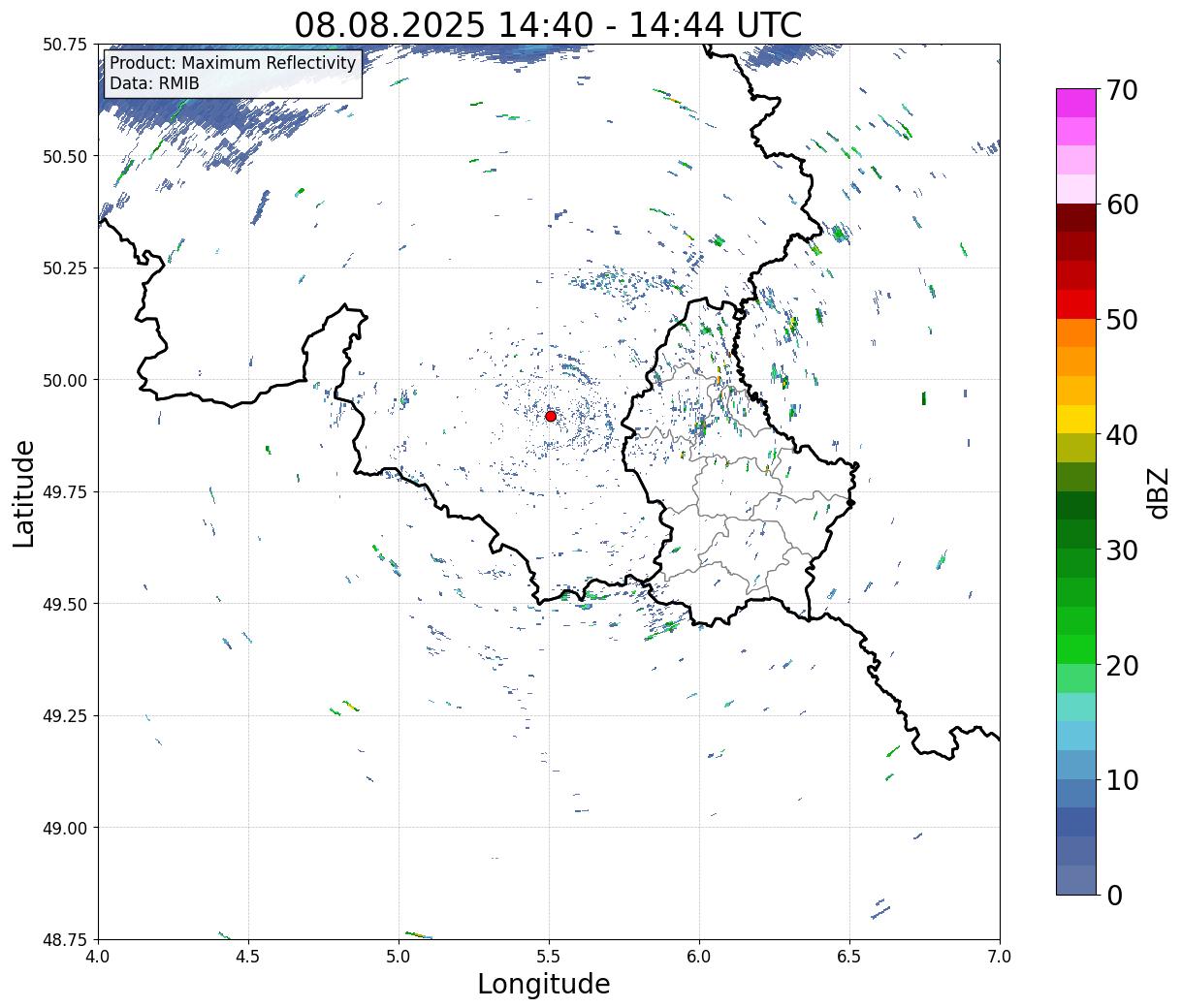1182x1008 pixels.
Task: Click the latitude tick label 50.00
Action: click(65, 380)
